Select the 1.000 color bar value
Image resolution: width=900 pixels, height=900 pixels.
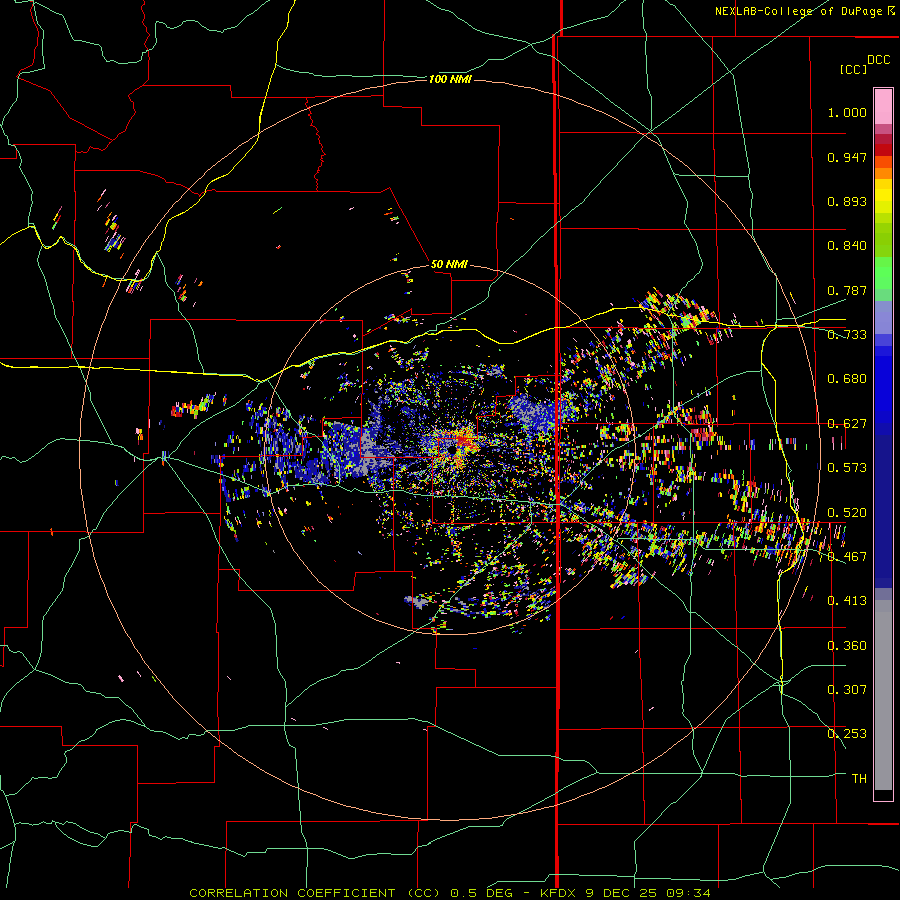pos(847,112)
